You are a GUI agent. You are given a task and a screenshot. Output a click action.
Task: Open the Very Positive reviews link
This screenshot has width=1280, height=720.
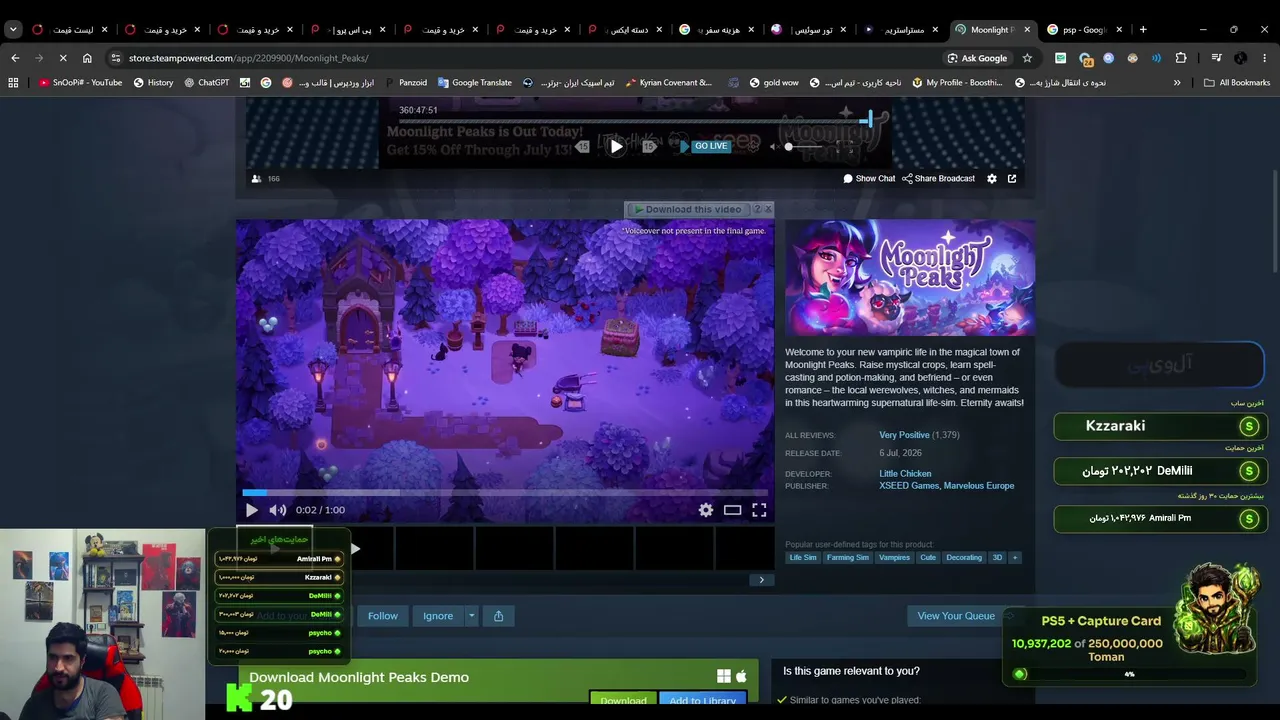point(904,435)
